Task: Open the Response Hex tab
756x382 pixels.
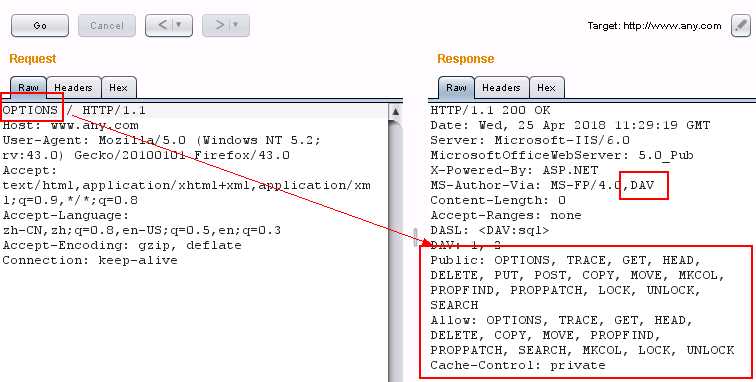Action: [546, 88]
